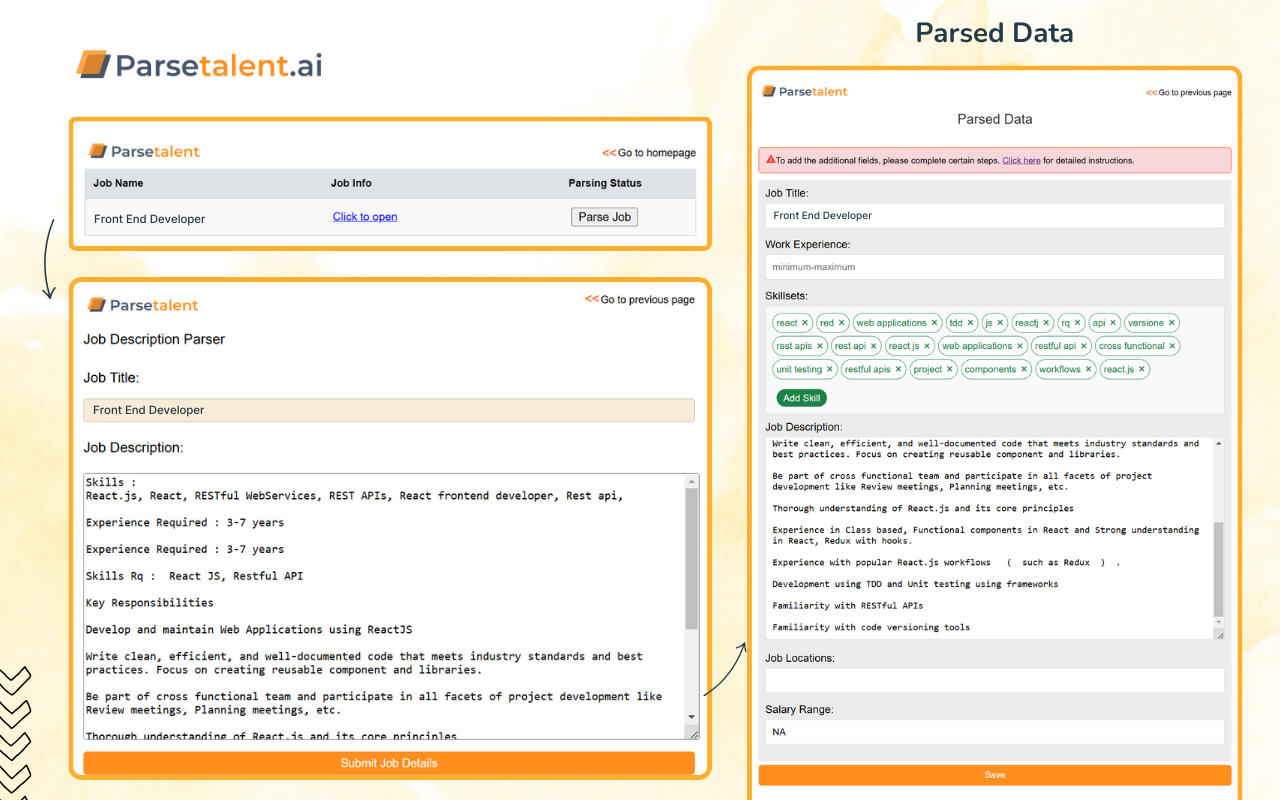Go to previous page in Parsed Data panel

[x=1189, y=92]
